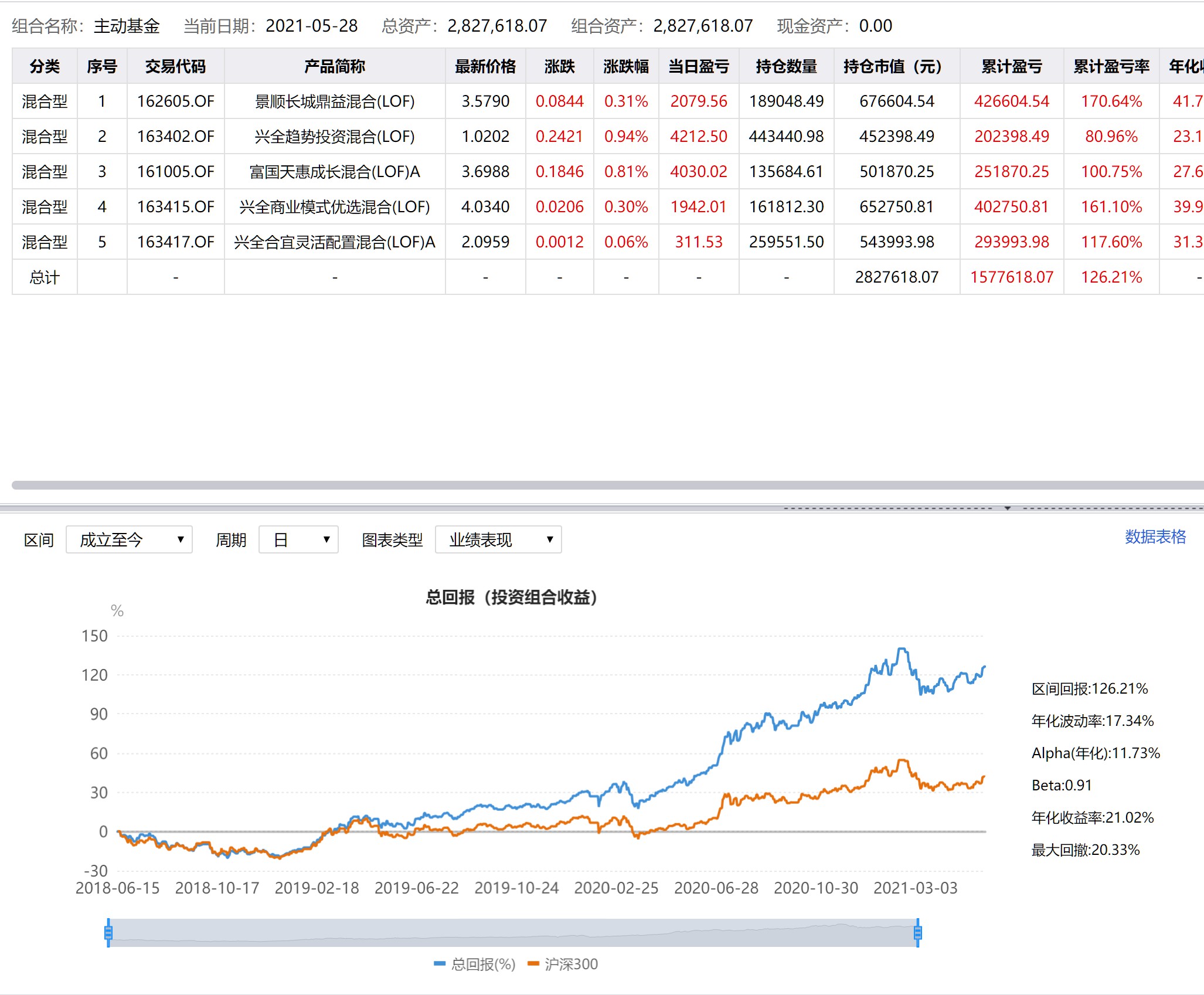The width and height of the screenshot is (1204, 995).
Task: Click the 总计 summary row label
Action: (x=45, y=277)
